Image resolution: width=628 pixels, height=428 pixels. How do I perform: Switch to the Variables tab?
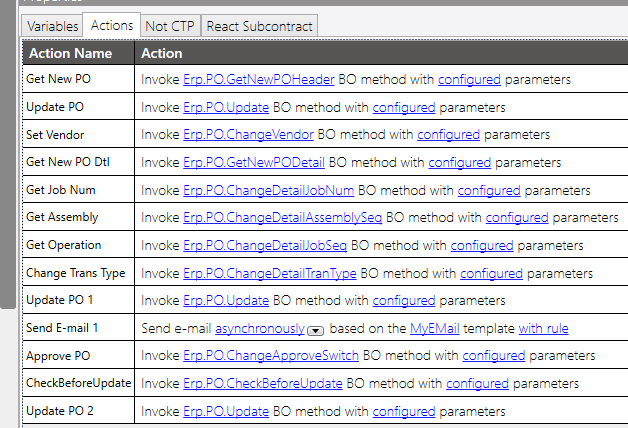point(53,26)
